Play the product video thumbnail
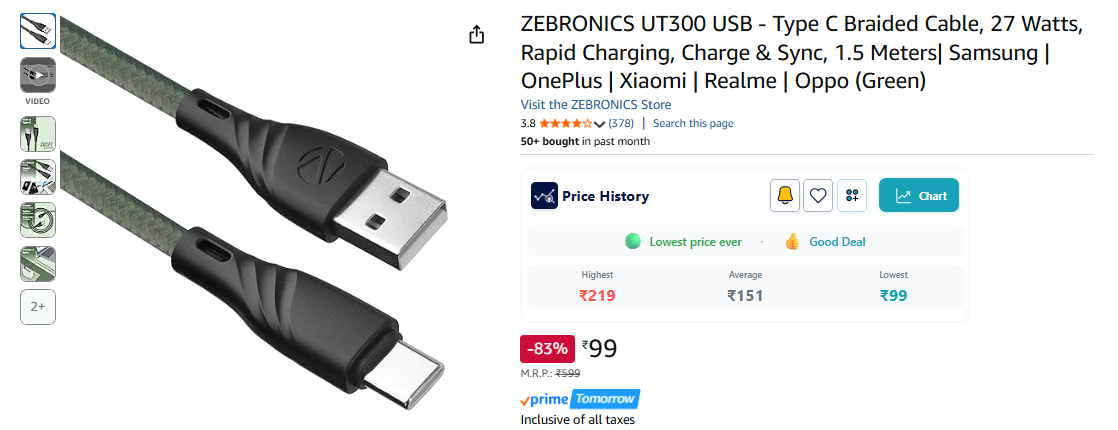This screenshot has height=430, width=1118. pos(38,75)
